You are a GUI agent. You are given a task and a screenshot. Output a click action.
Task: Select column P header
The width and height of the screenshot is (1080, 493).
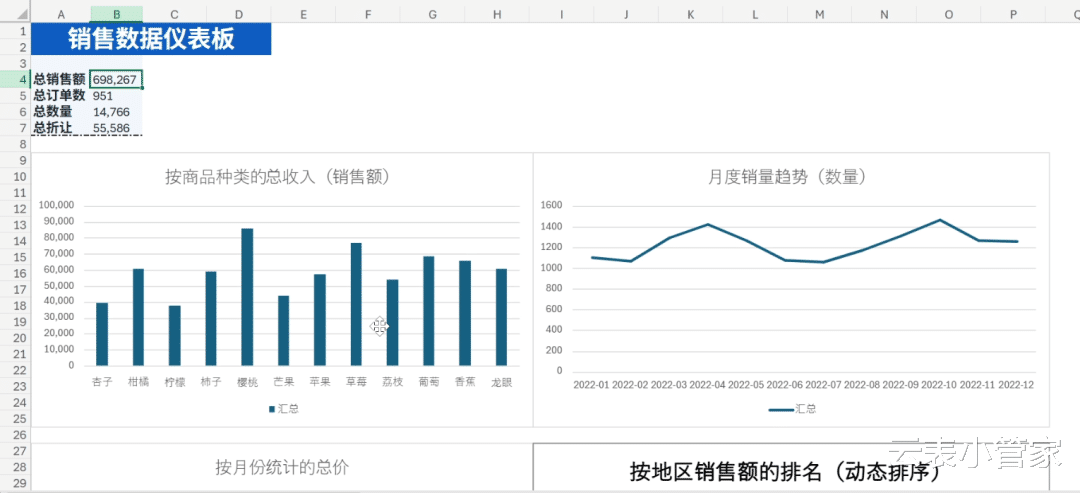point(1013,14)
